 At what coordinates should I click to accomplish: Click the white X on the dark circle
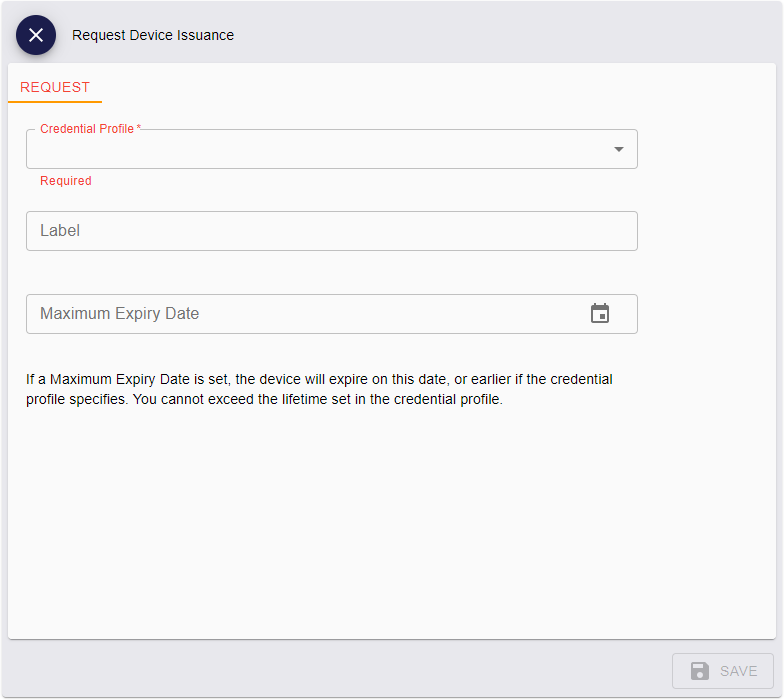[36, 35]
